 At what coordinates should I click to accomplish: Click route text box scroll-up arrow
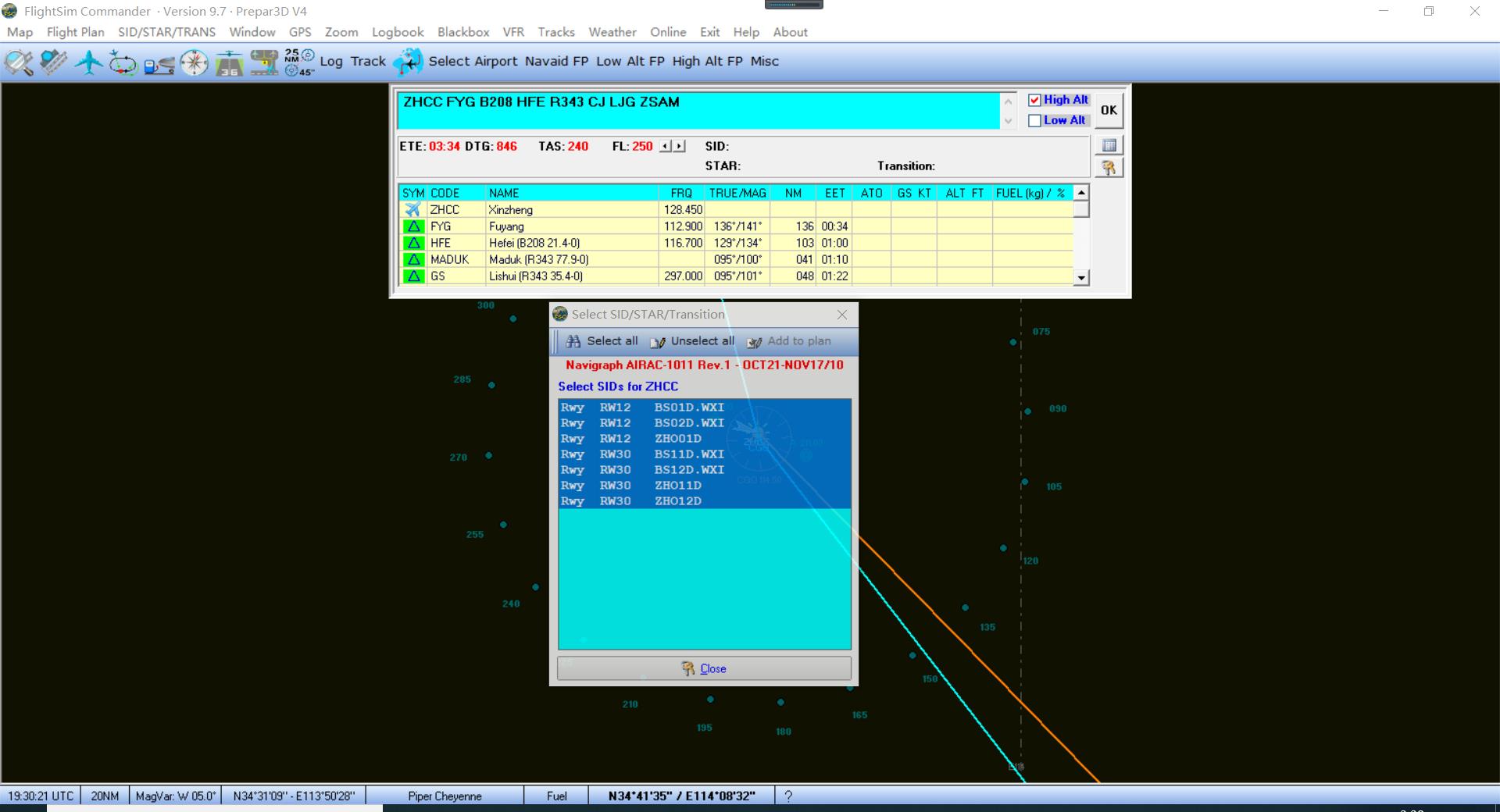(x=1009, y=101)
